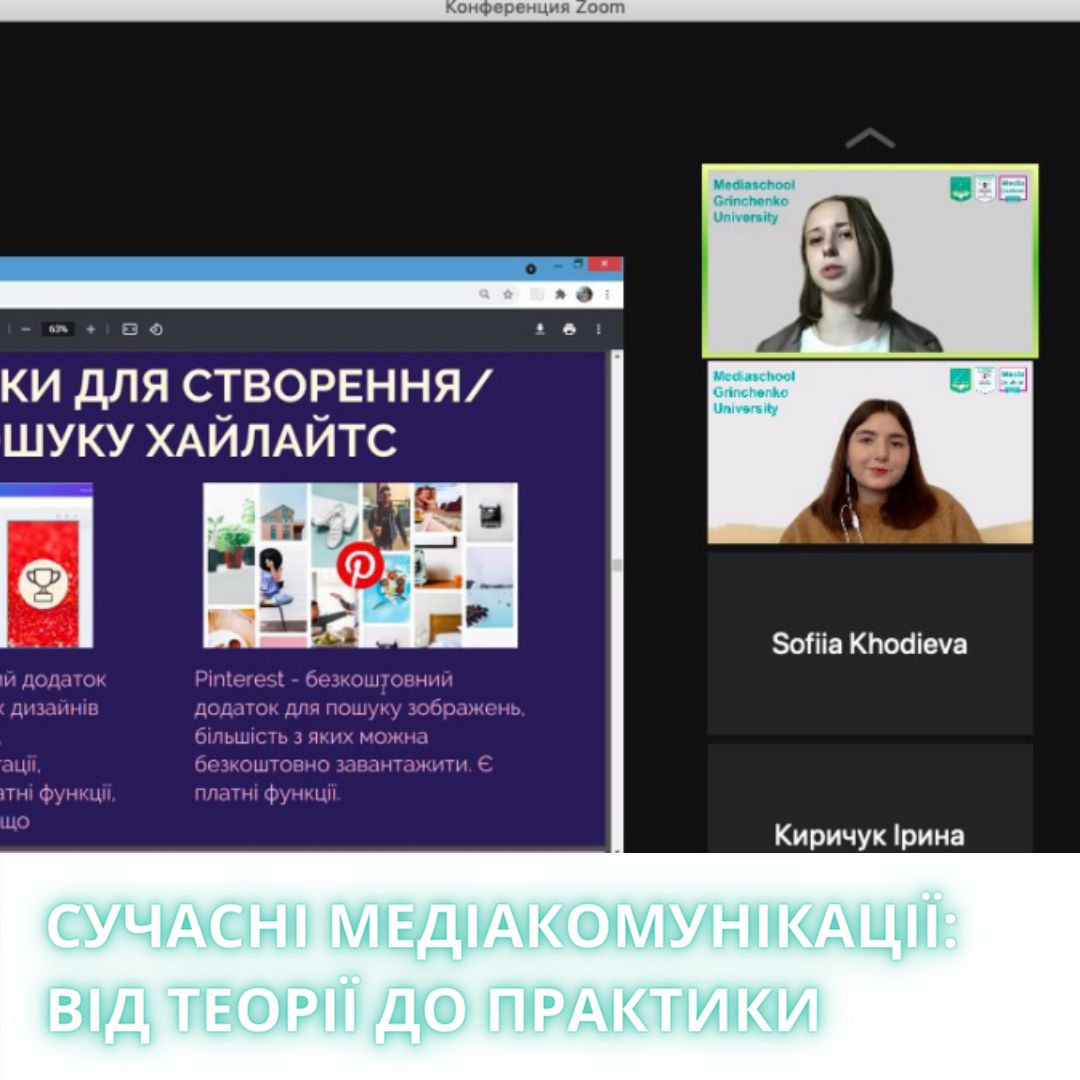Viewport: 1080px width, 1080px height.
Task: Open the Chrome three-dot menu
Action: (x=606, y=295)
